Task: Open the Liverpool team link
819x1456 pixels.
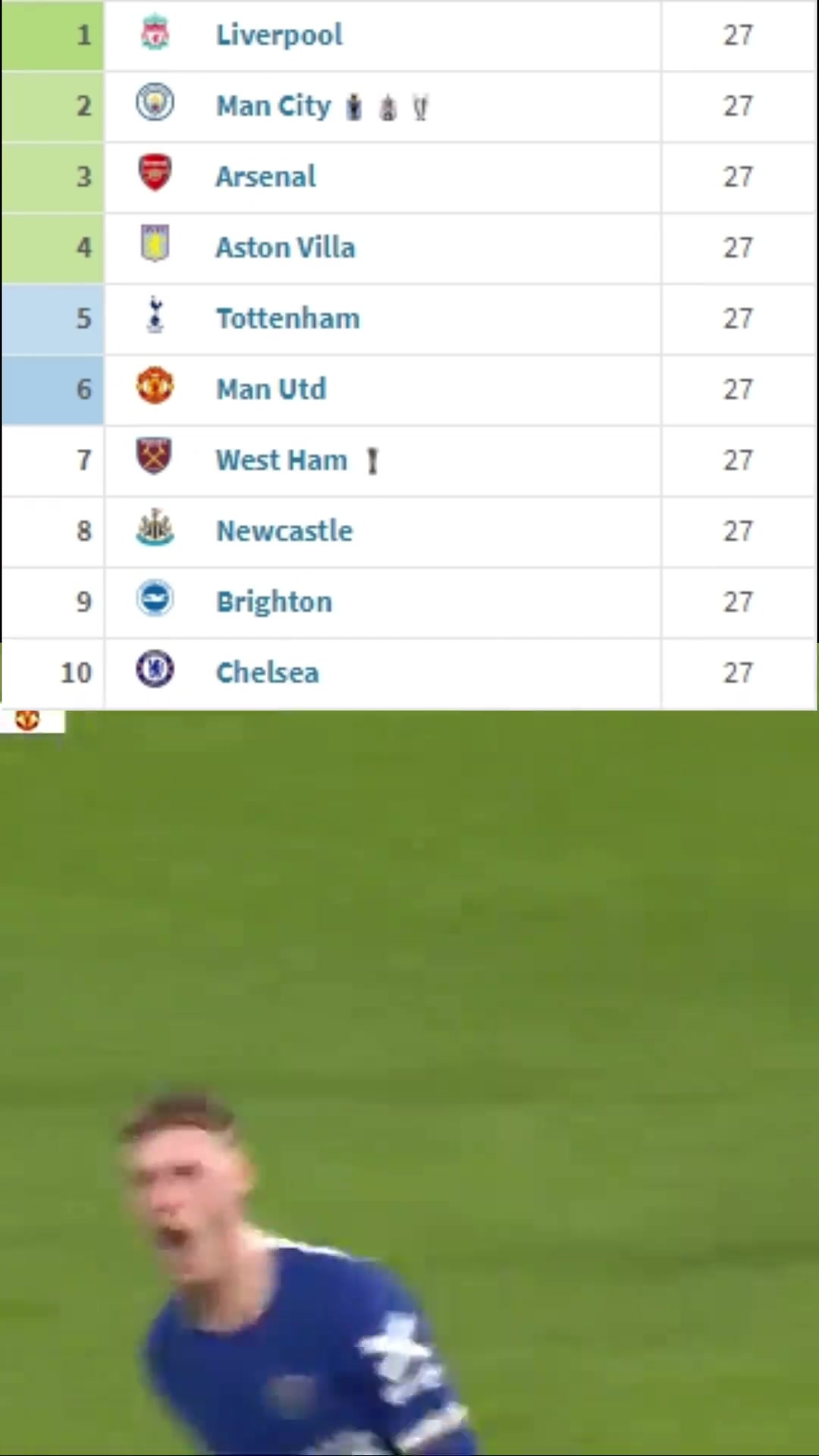Action: 279,35
